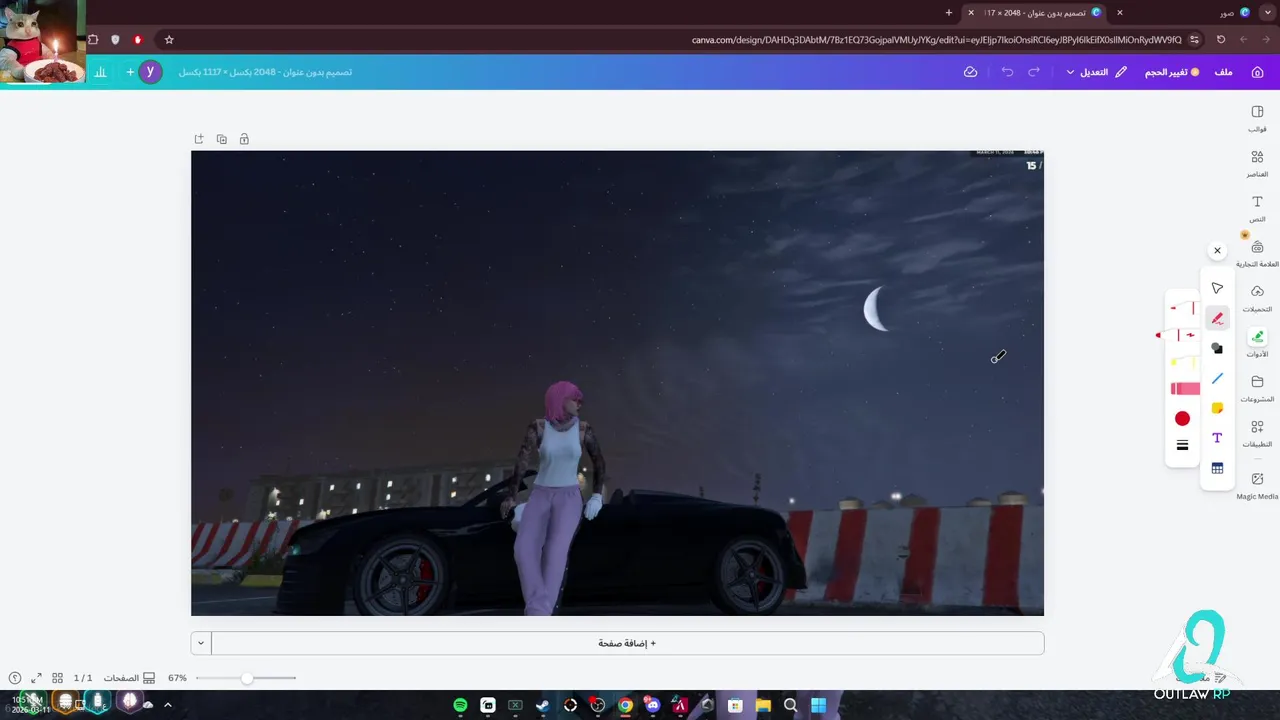Open the help question mark button
Image resolution: width=1280 pixels, height=720 pixels.
pos(14,678)
